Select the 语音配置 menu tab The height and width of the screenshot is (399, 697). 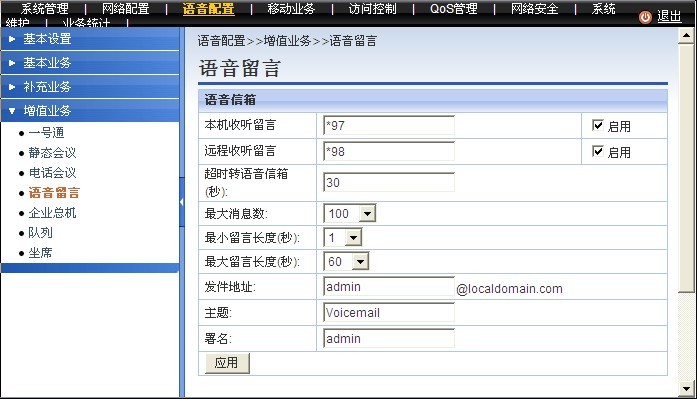click(x=208, y=9)
